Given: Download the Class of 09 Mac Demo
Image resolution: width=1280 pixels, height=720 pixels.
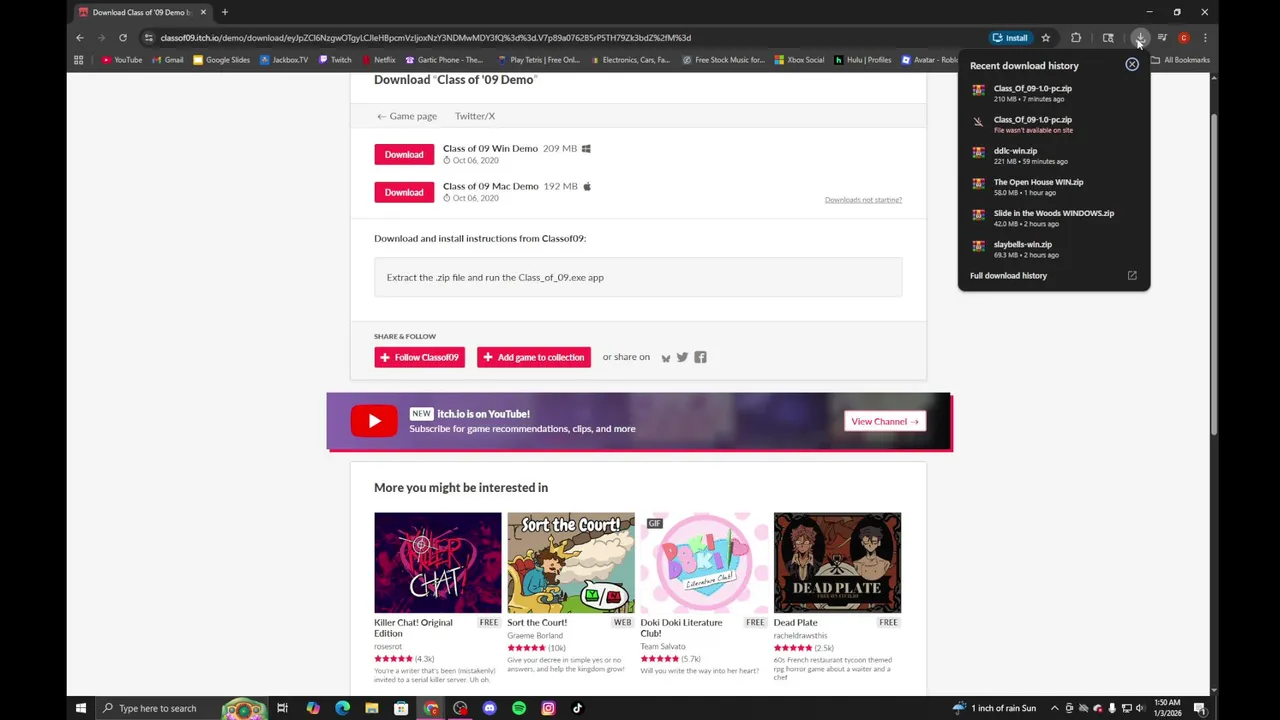Looking at the screenshot, I should pyautogui.click(x=404, y=192).
